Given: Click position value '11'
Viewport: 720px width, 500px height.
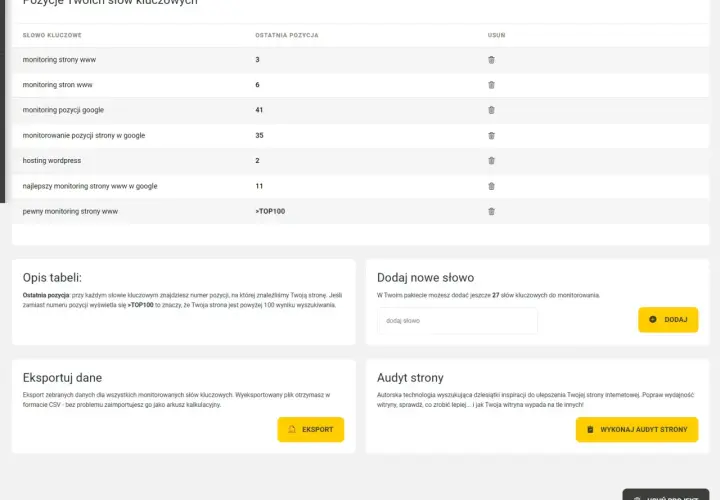Looking at the screenshot, I should (x=259, y=186).
